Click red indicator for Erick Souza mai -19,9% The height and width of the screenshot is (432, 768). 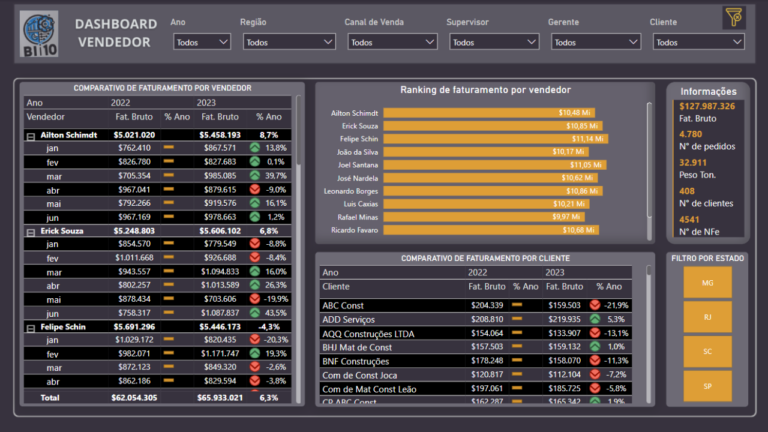[x=255, y=298]
